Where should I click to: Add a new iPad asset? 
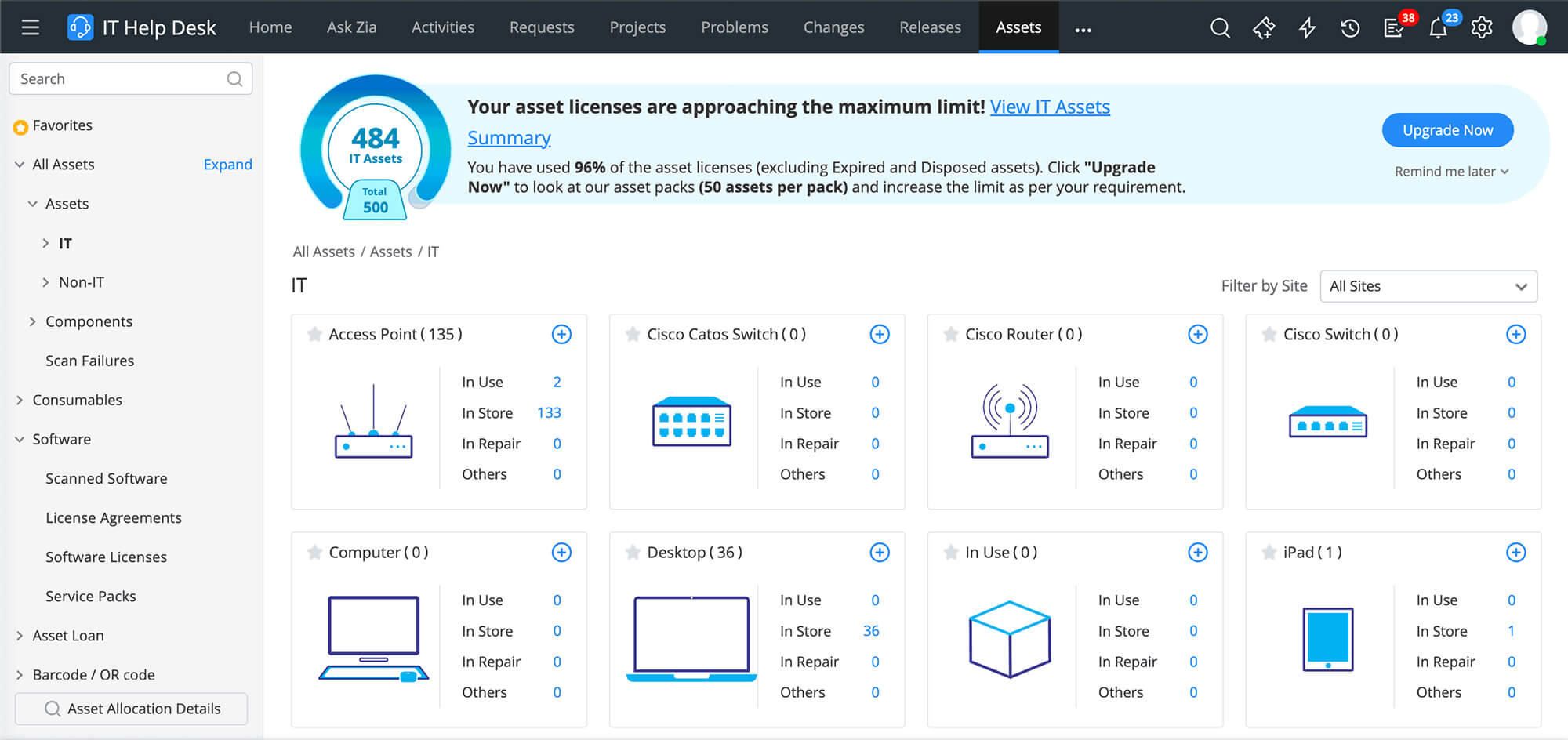pos(1515,552)
